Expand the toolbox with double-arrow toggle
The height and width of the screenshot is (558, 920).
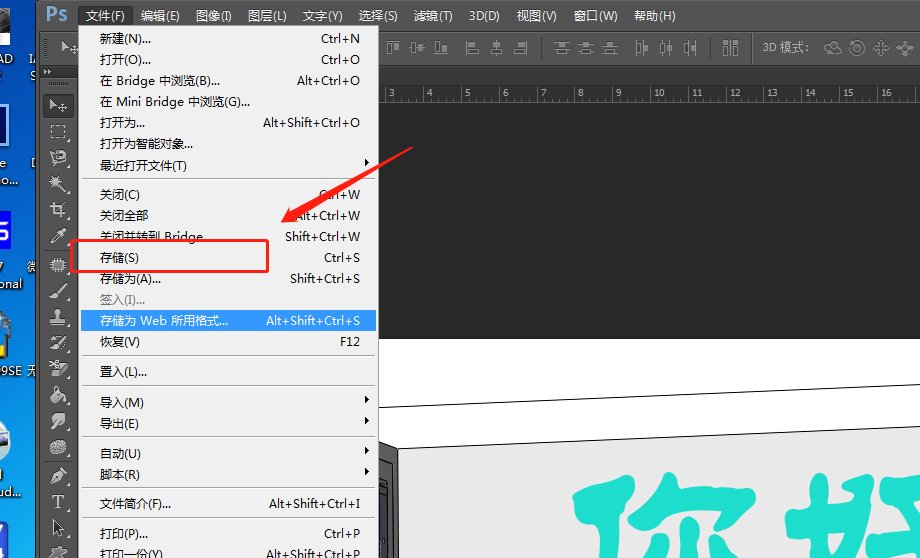[x=48, y=72]
